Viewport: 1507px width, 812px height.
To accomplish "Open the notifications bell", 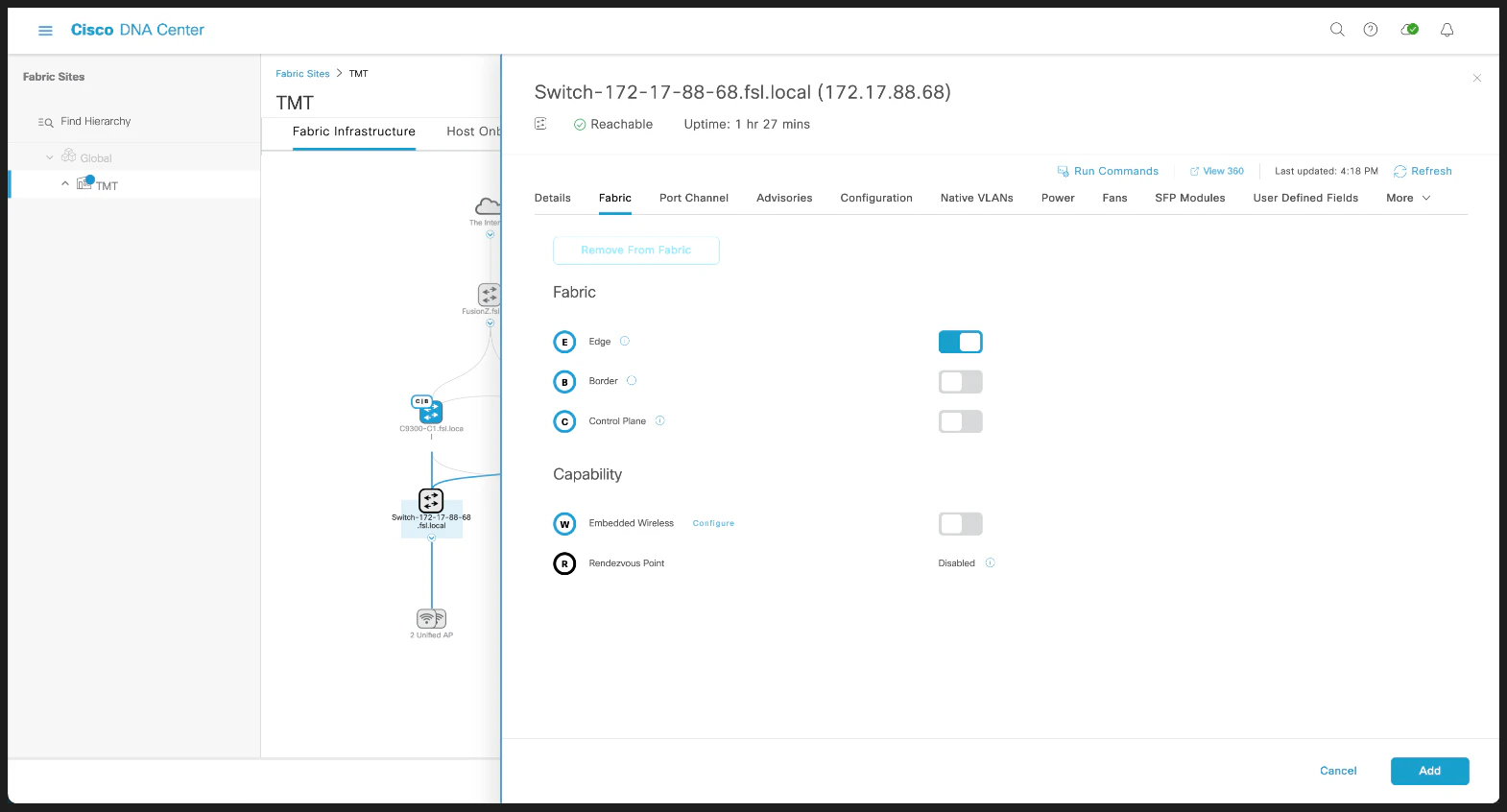I will tap(1447, 30).
